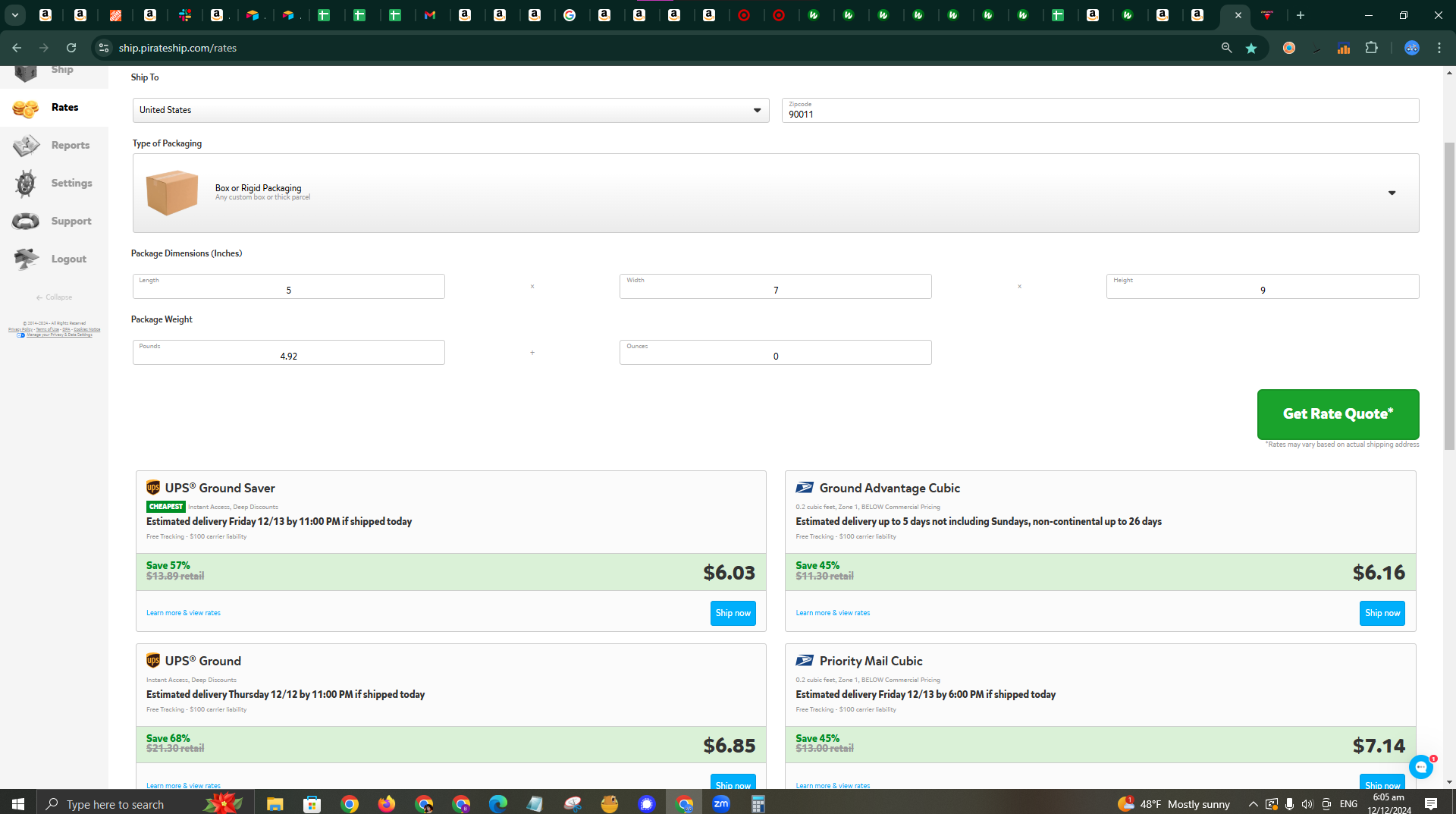1456x814 pixels.
Task: Open a new browser tab
Action: pyautogui.click(x=1301, y=15)
